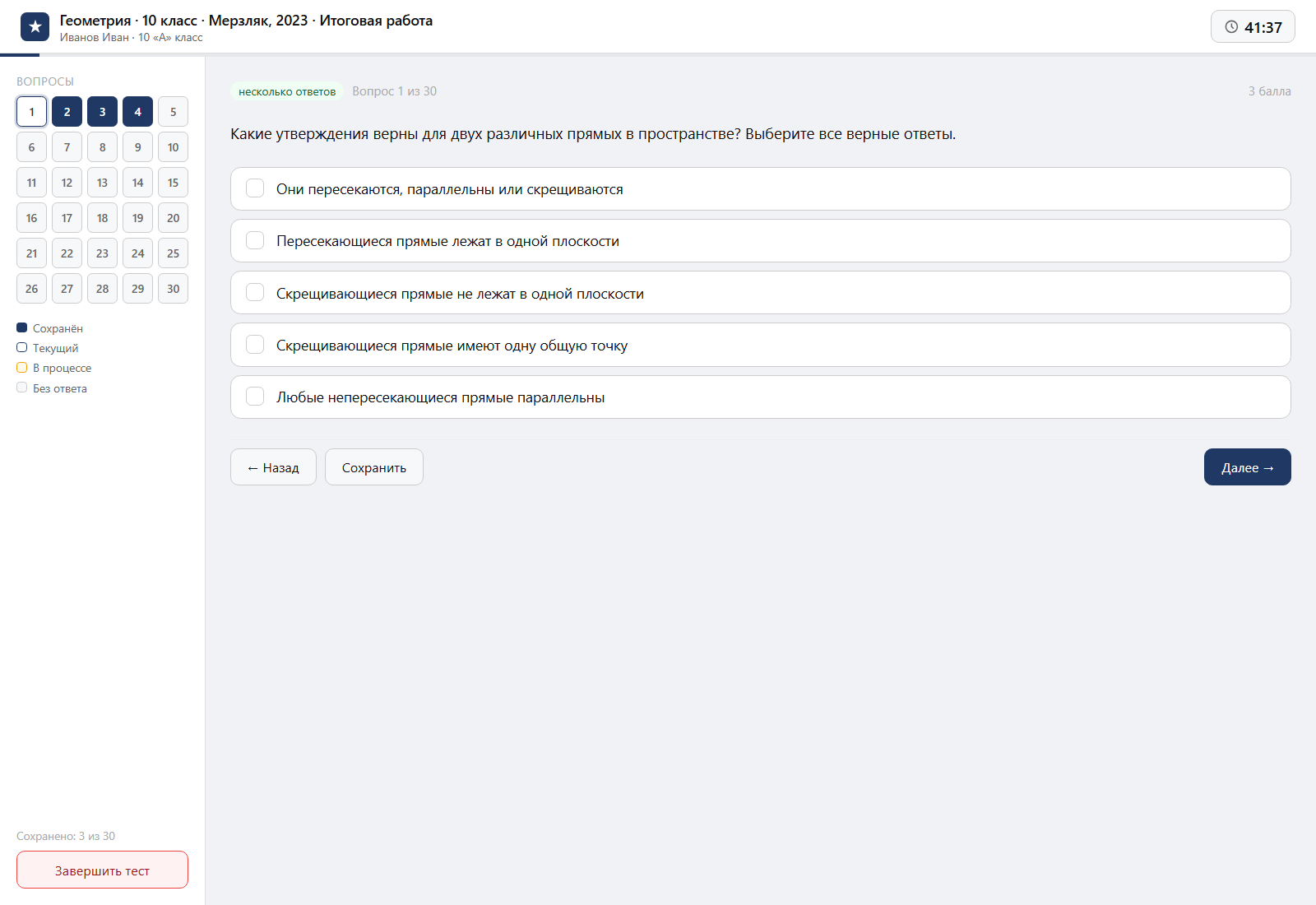Screen dimensions: 1316x905
Task: Jump to question 21 in navigator
Action: pos(31,253)
